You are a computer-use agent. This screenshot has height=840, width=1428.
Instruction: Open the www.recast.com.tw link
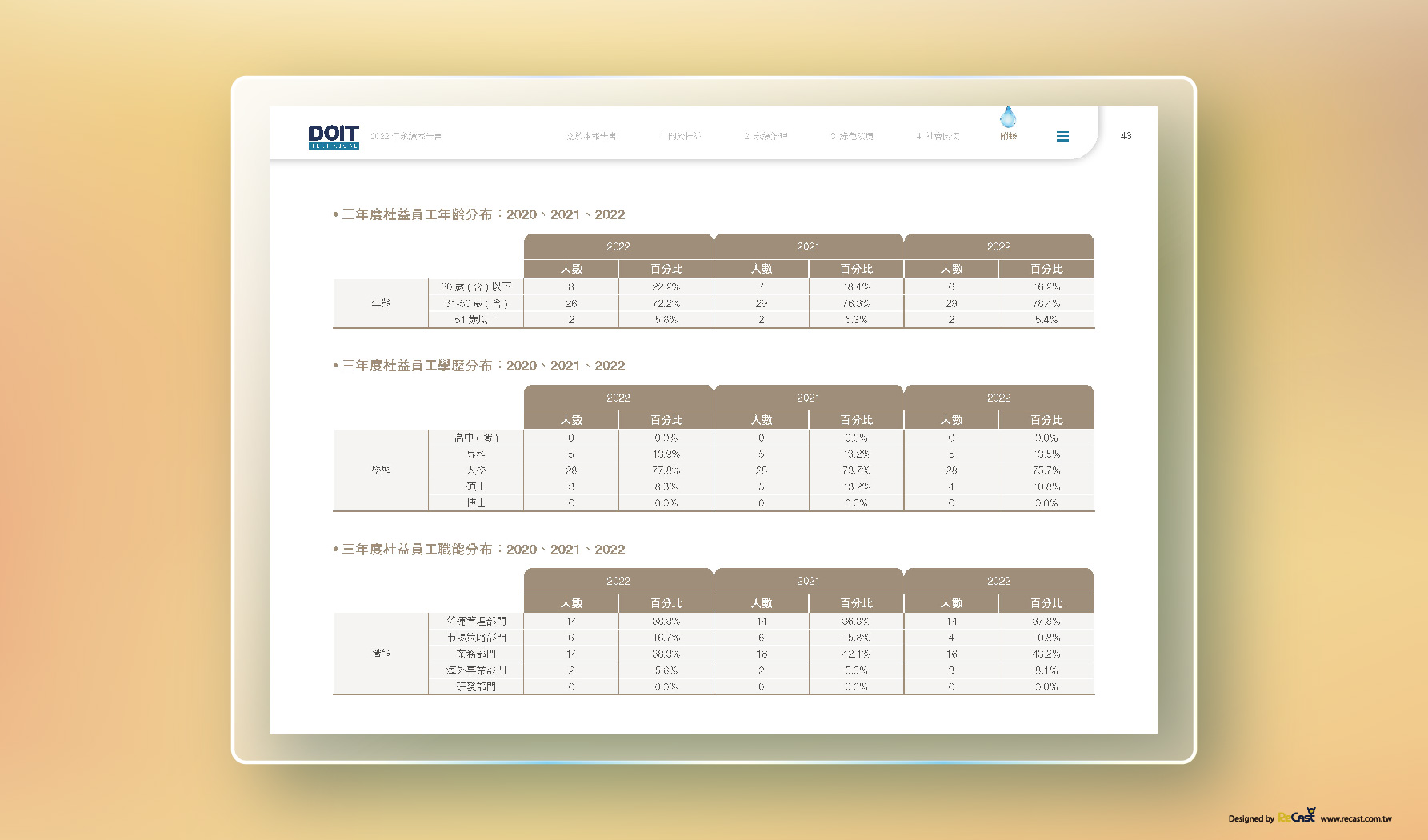click(x=1356, y=818)
